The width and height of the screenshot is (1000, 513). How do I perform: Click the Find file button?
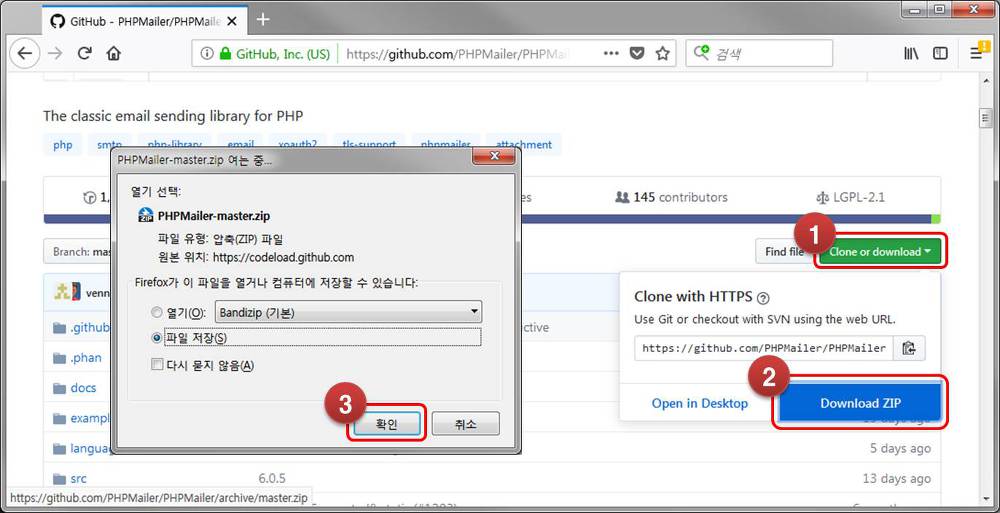[784, 251]
